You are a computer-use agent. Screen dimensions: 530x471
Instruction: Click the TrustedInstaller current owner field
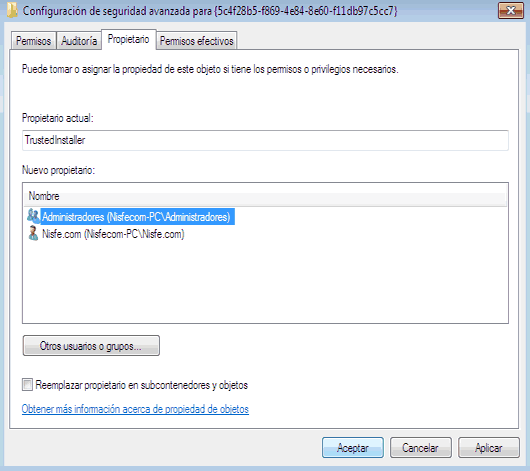coord(265,140)
